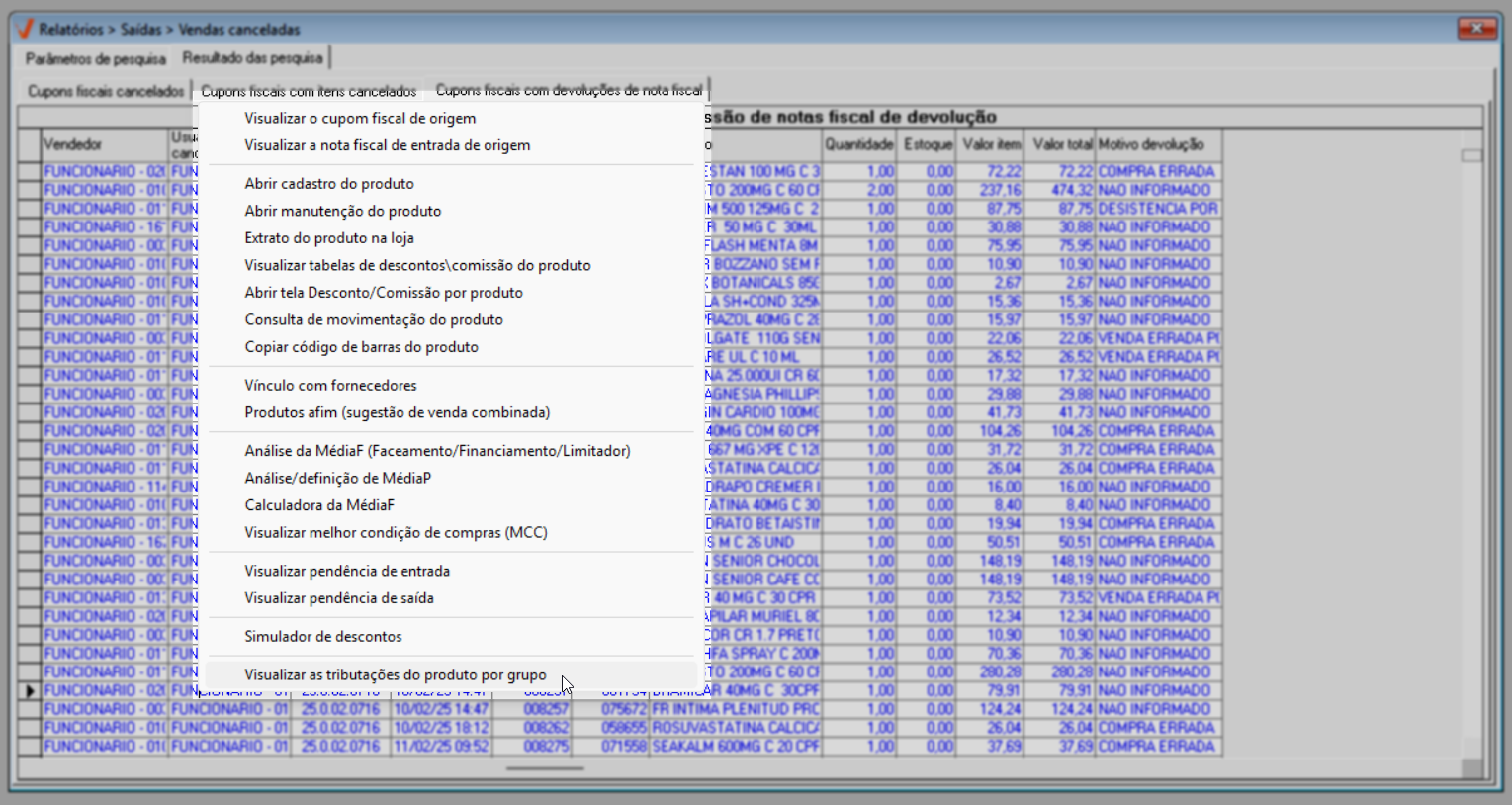Switch to Cupons fiscais cancelados tab
Viewport: 1512px width, 805px height.
pyautogui.click(x=106, y=91)
